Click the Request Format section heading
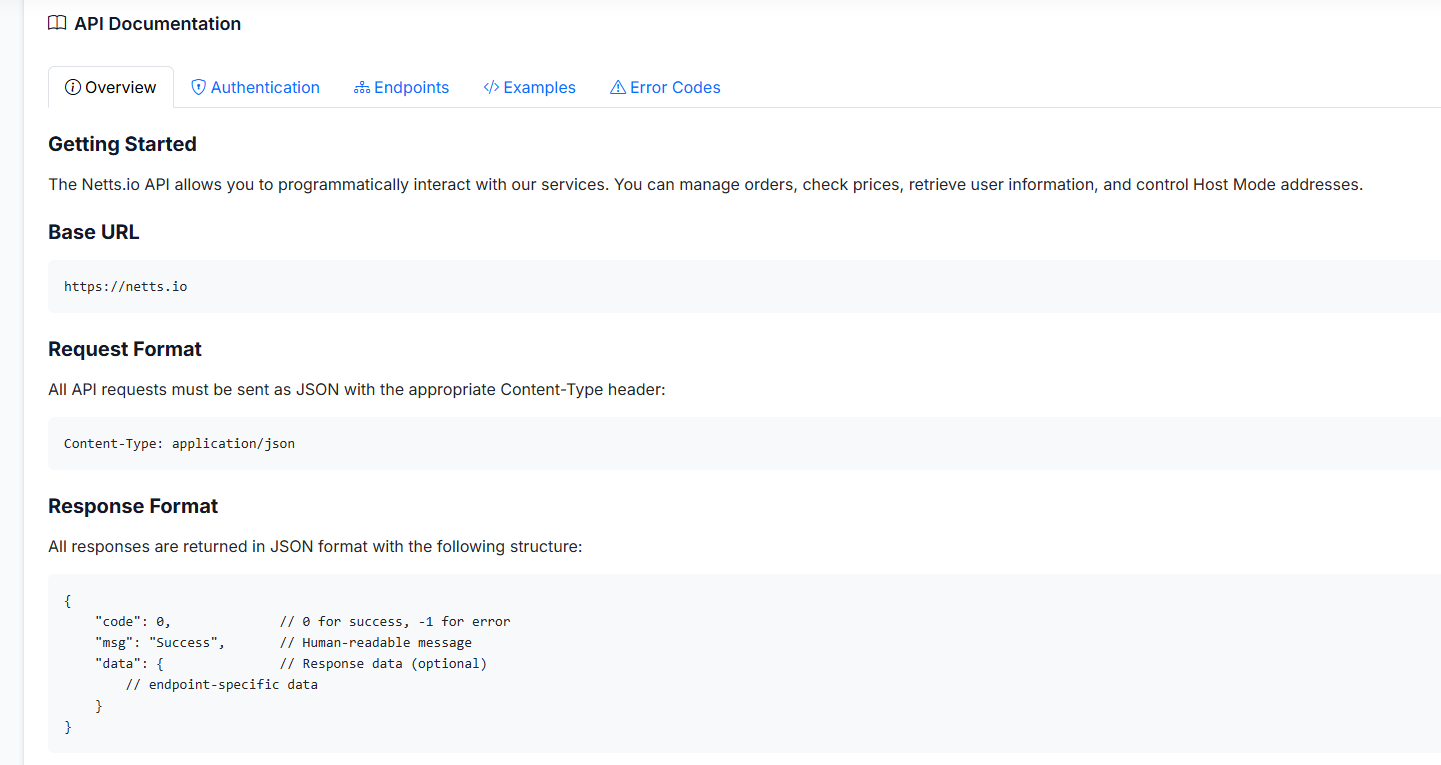The image size is (1441, 765). click(x=125, y=349)
